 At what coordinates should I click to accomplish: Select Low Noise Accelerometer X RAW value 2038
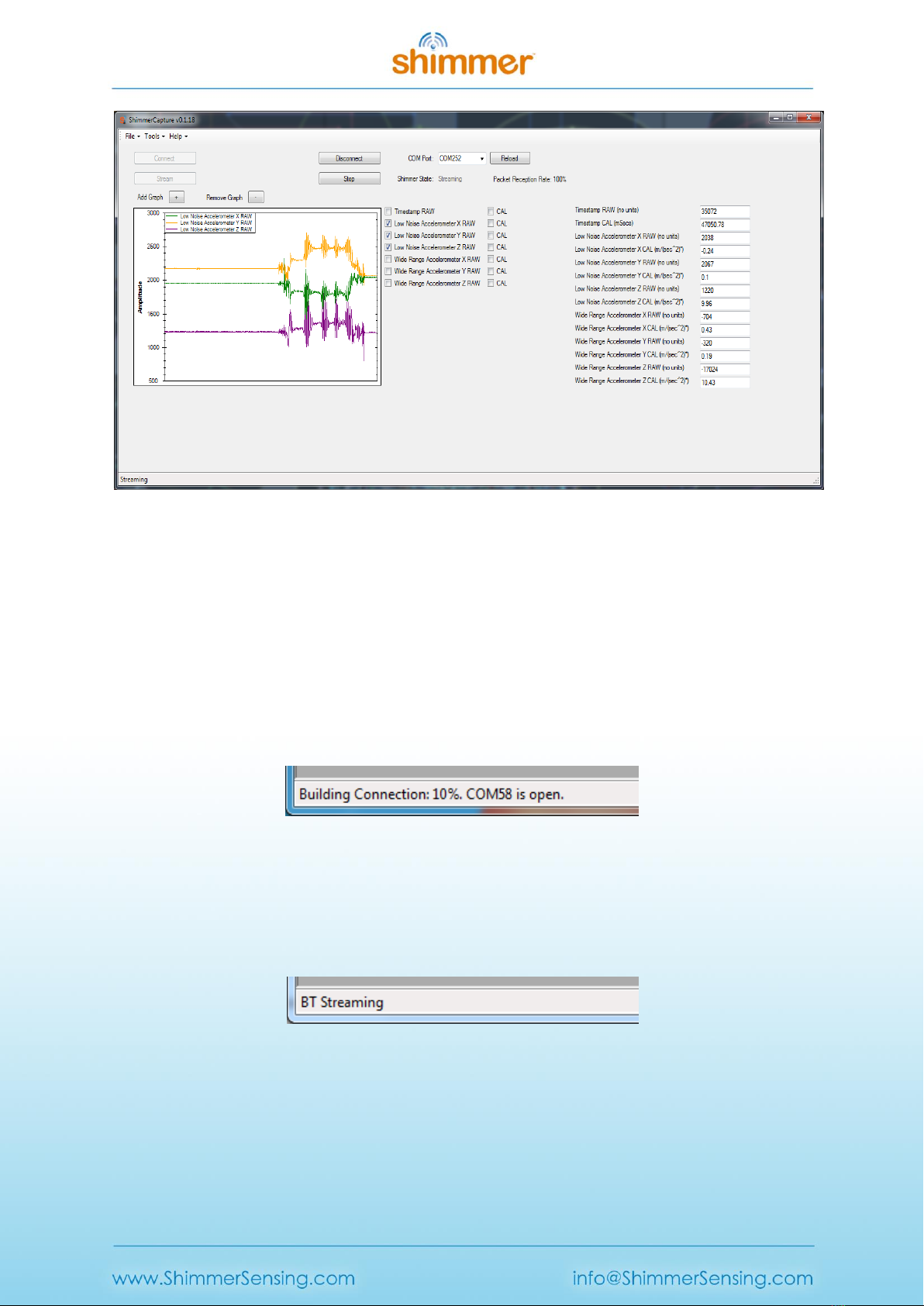(725, 238)
